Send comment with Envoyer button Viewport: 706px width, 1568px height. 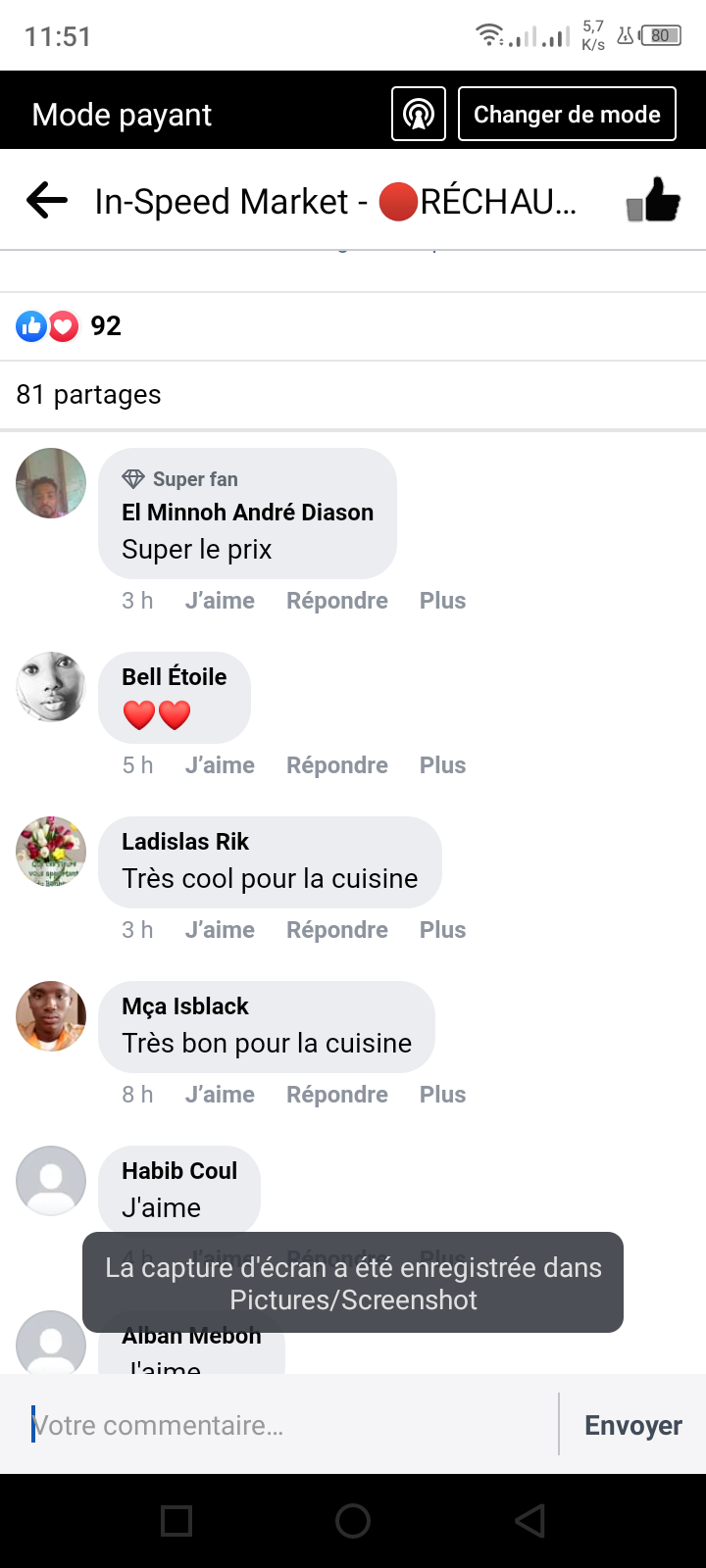[632, 1425]
